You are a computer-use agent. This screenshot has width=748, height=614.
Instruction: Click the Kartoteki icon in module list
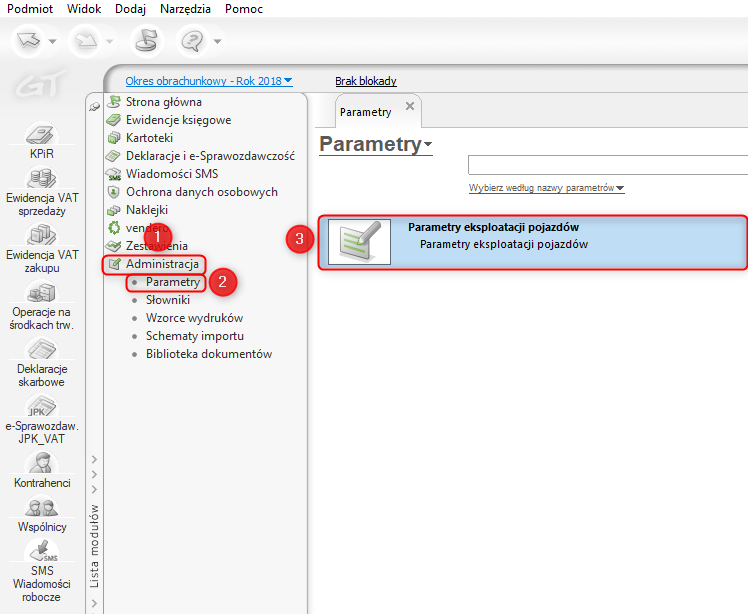pyautogui.click(x=114, y=138)
